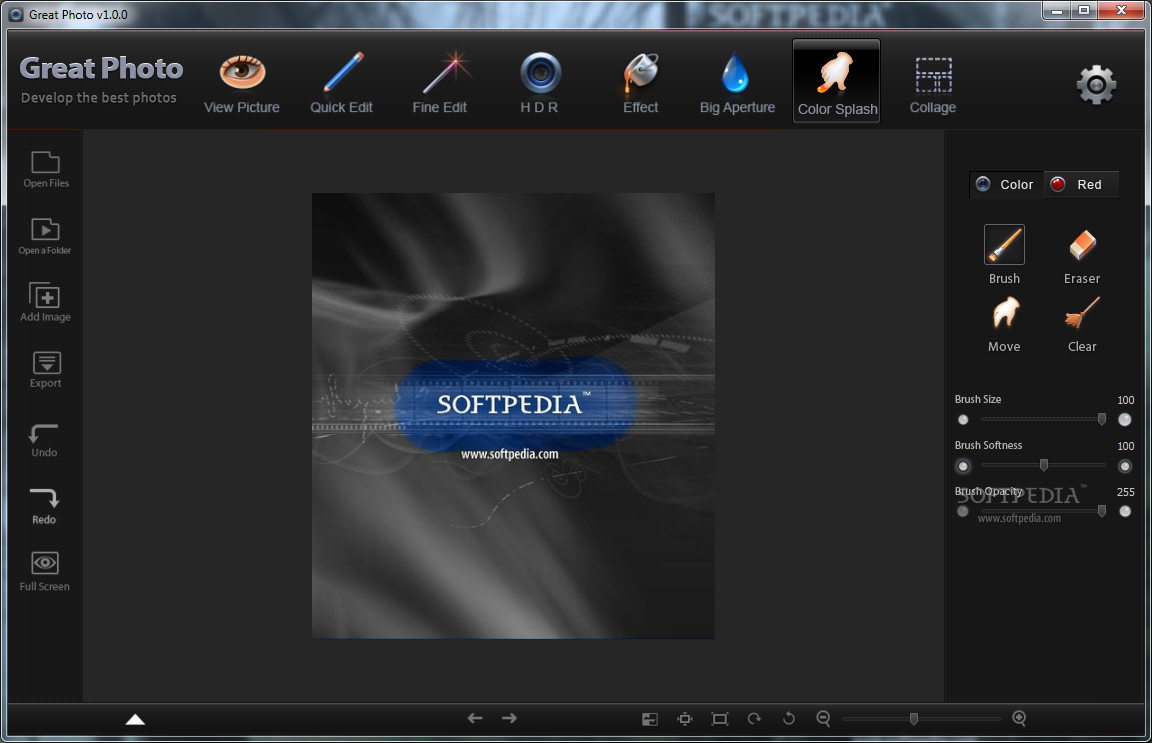Image resolution: width=1152 pixels, height=743 pixels.
Task: Go to the previous picture with the left arrow
Action: [475, 718]
